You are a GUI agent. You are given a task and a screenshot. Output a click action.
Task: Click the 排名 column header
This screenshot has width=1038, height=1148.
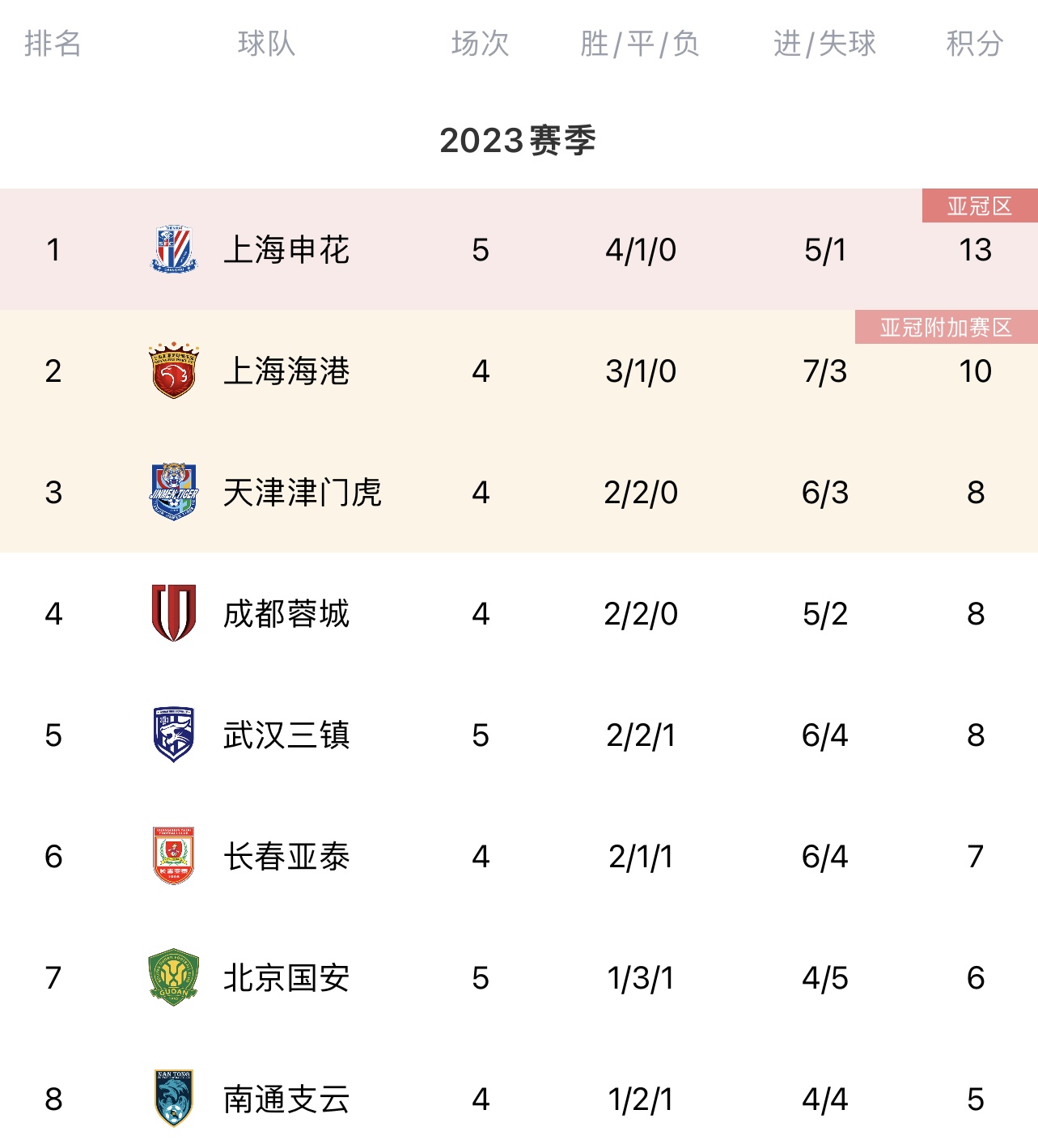[53, 44]
